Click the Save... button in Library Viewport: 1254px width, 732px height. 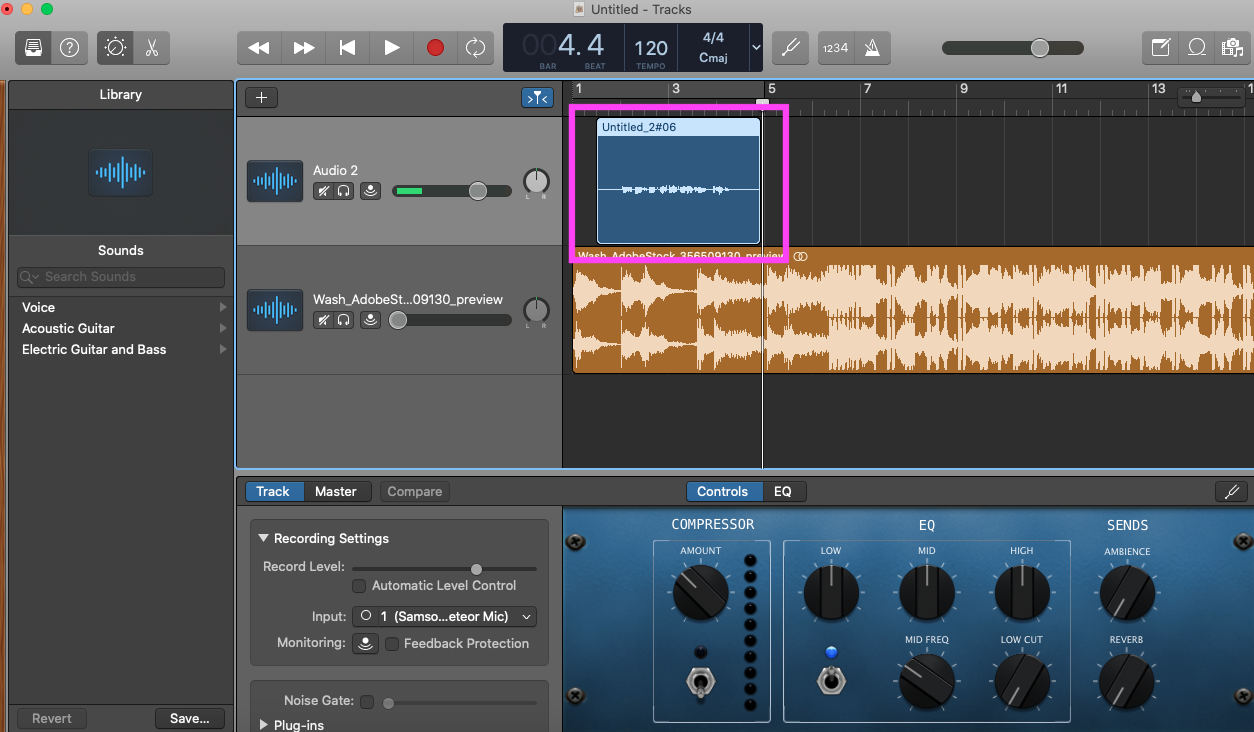pyautogui.click(x=190, y=718)
